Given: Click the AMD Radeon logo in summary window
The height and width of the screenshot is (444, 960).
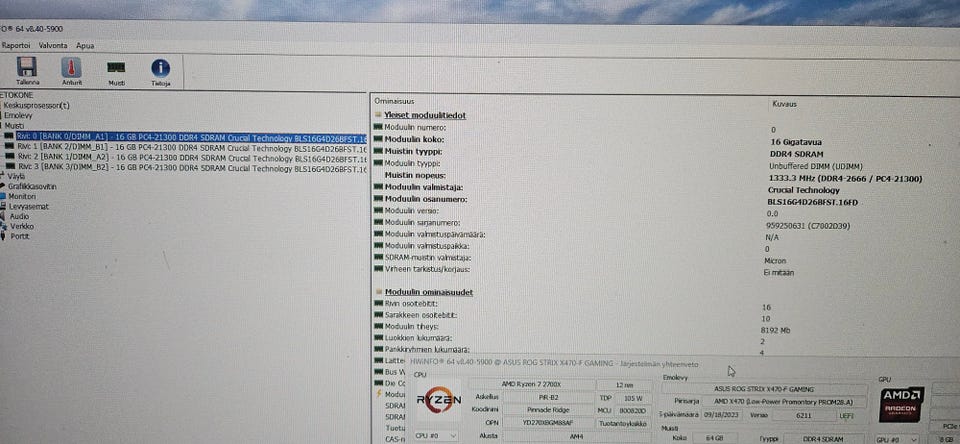Looking at the screenshot, I should tap(901, 404).
